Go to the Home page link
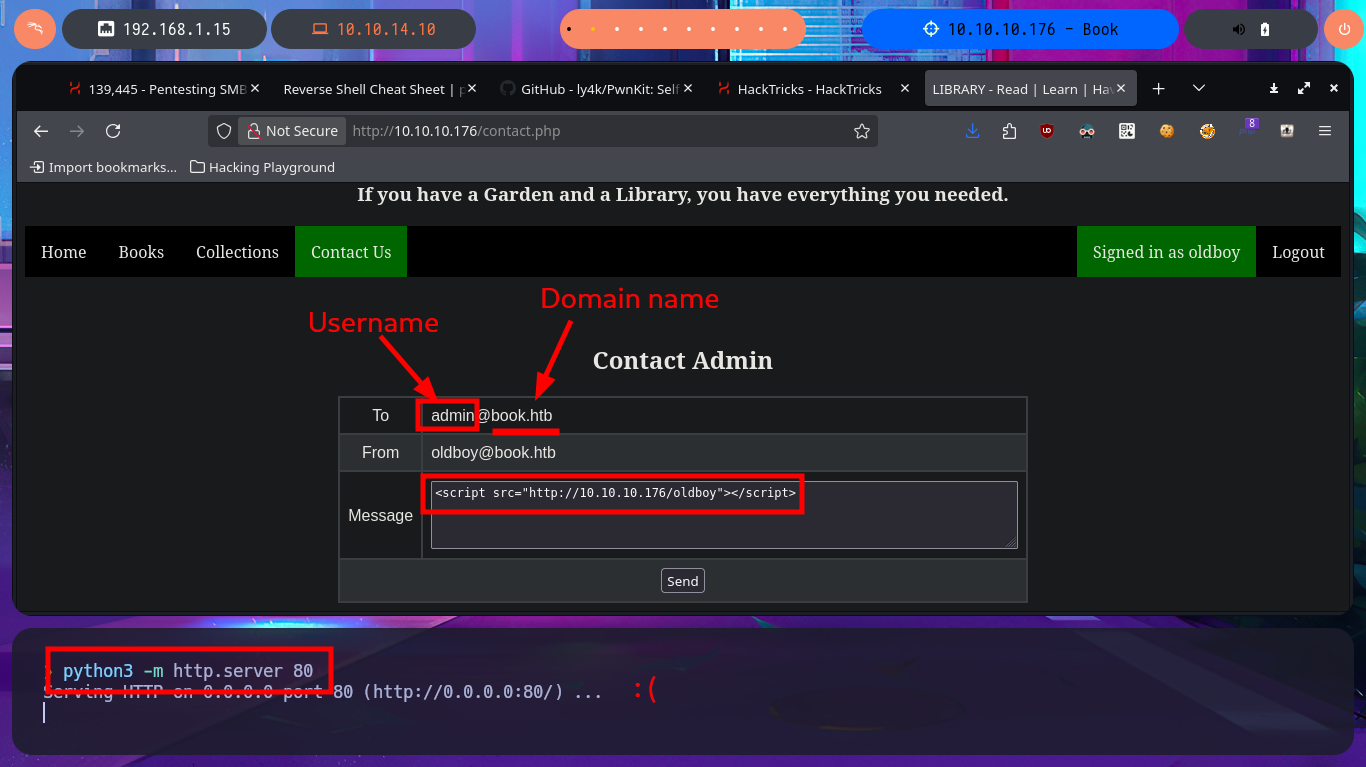The height and width of the screenshot is (767, 1366). click(64, 252)
